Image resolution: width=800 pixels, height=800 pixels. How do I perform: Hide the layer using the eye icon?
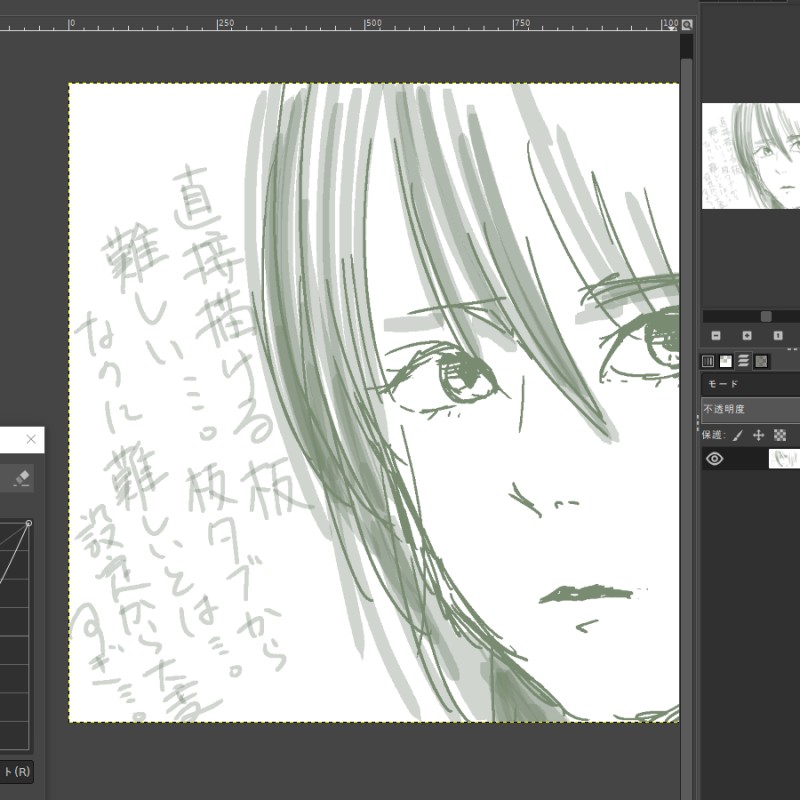pos(714,459)
